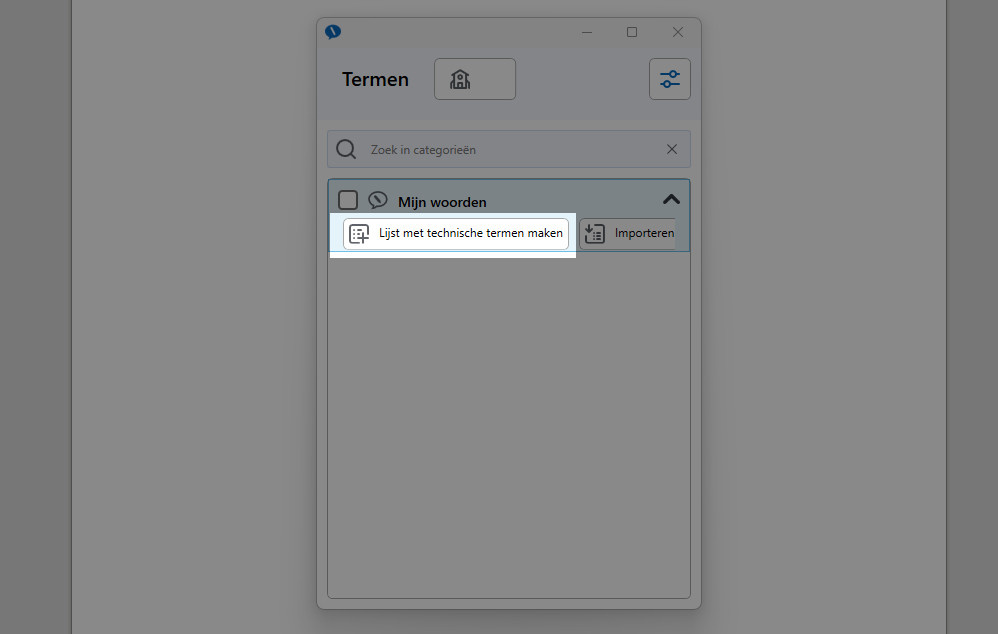Minimize the Termen window
The height and width of the screenshot is (634, 998).
tap(587, 32)
